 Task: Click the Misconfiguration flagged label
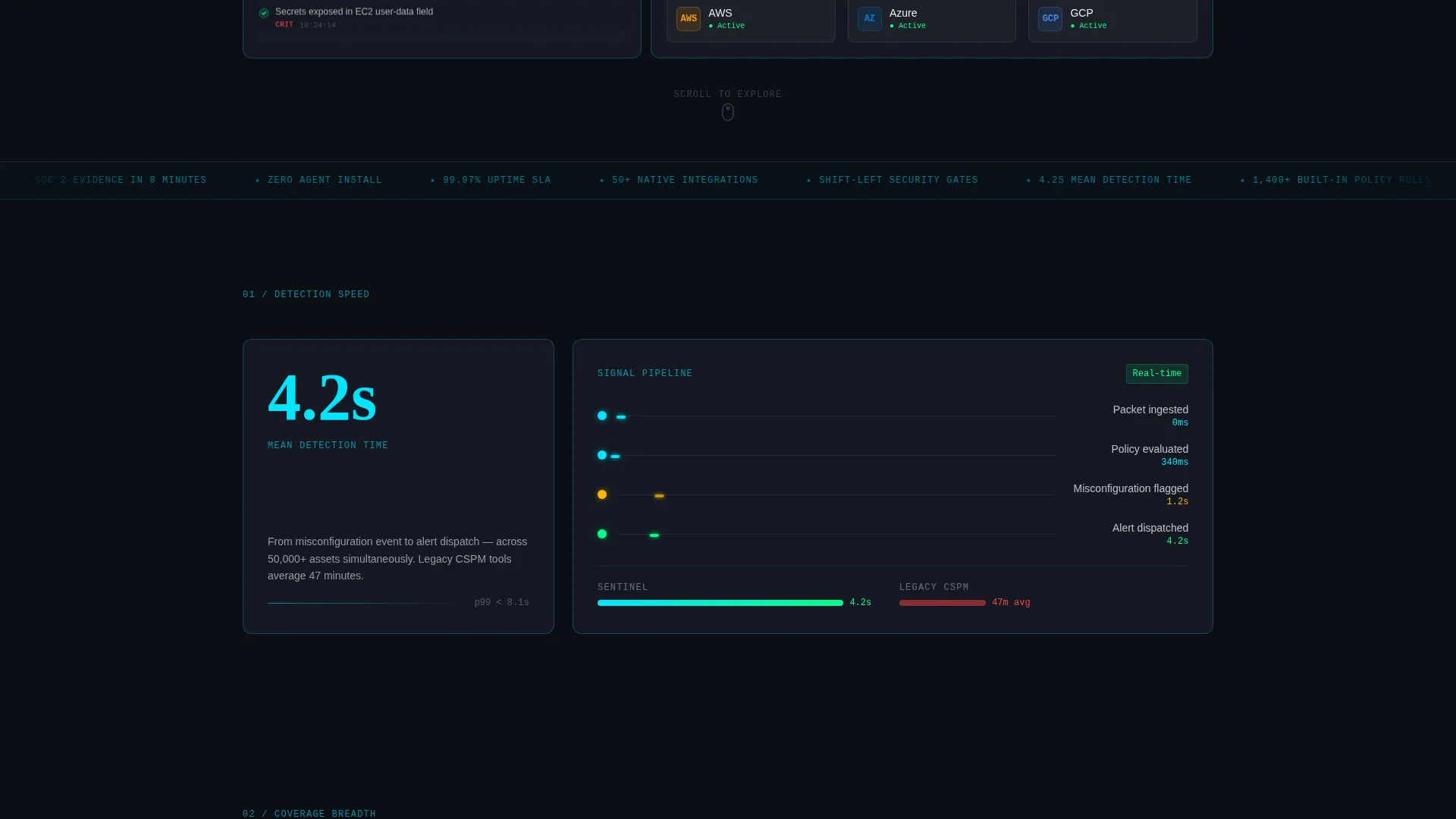[1131, 488]
